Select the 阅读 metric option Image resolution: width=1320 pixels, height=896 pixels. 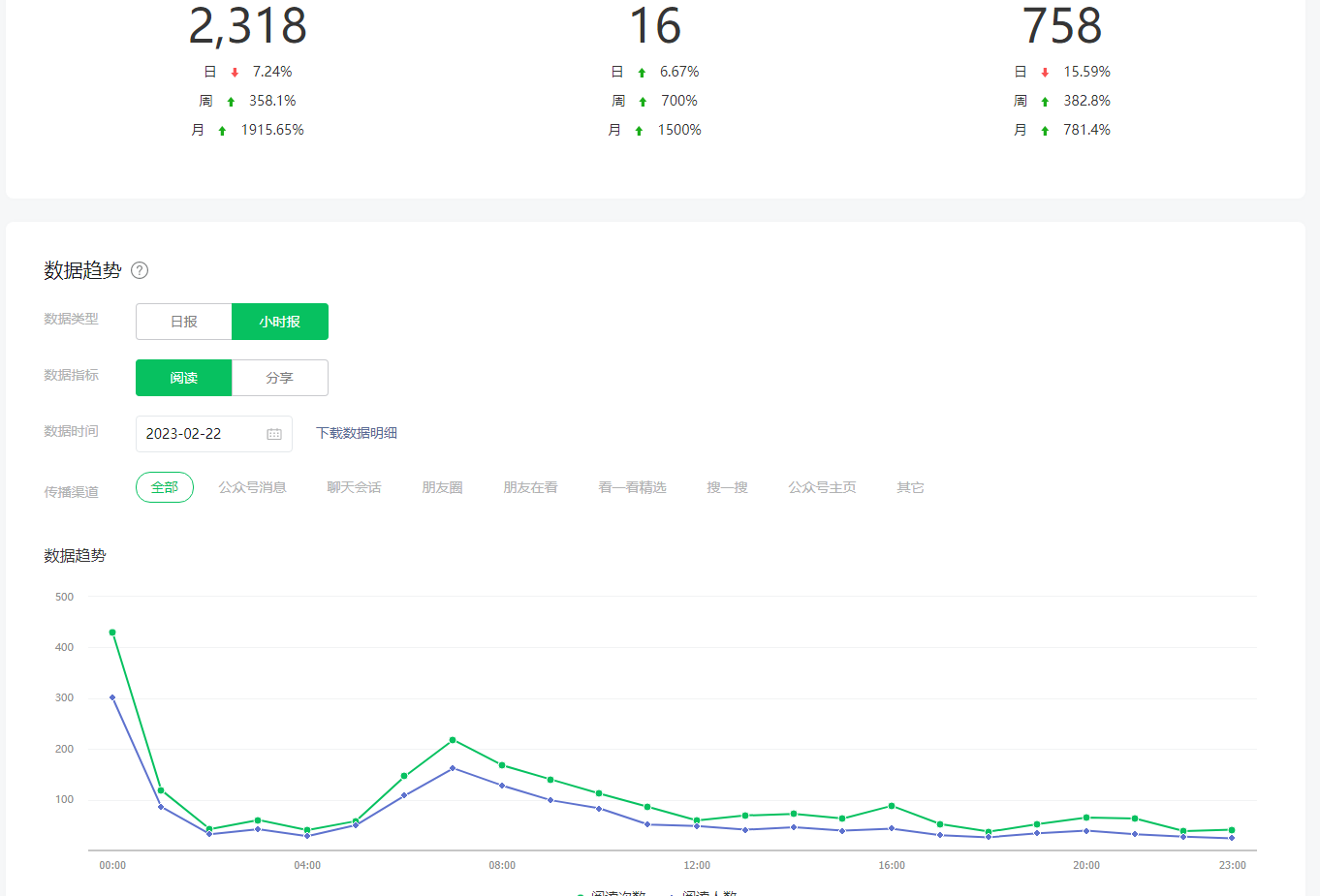184,378
